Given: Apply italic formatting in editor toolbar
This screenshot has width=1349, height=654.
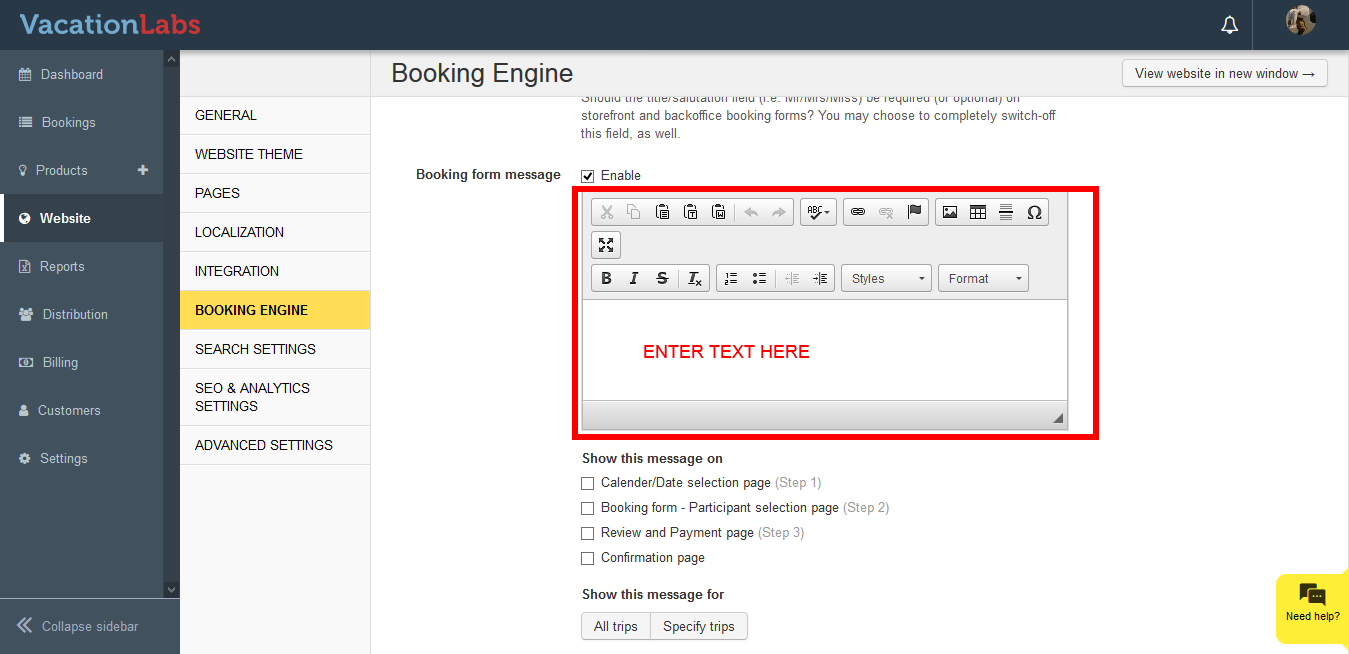Looking at the screenshot, I should (x=634, y=279).
